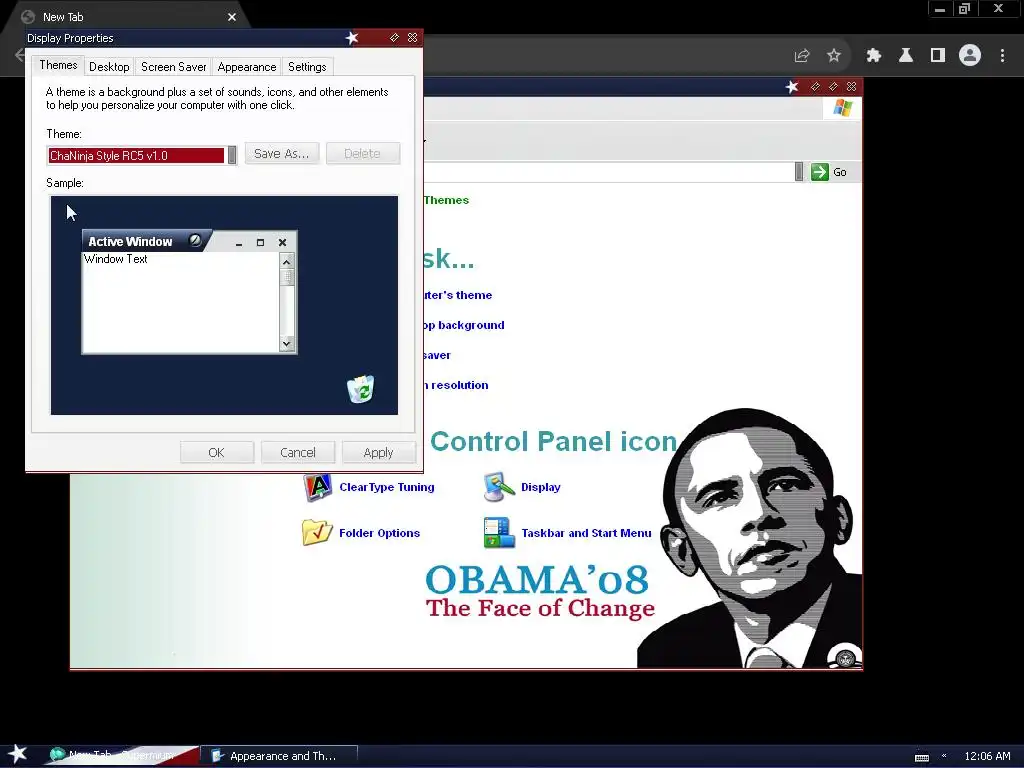Screen dimensions: 1024x768
Task: Click sample window scrollbar down arrow
Action: click(287, 344)
